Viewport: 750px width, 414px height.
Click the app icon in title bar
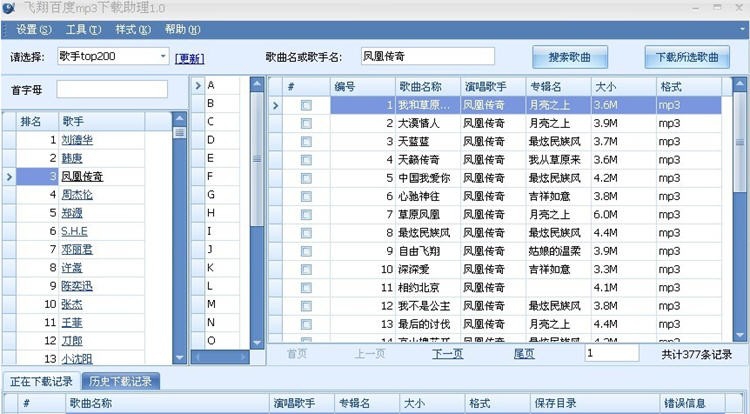(x=9, y=8)
